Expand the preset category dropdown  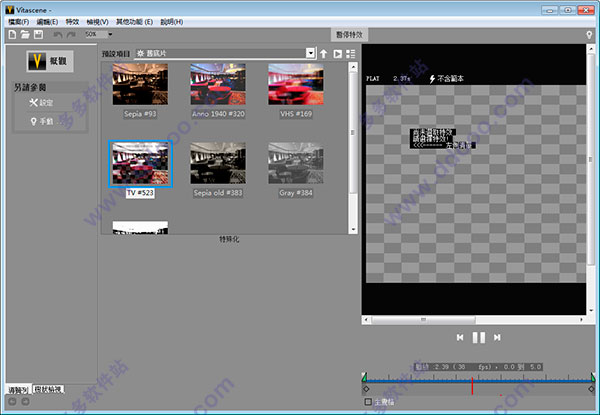(311, 53)
